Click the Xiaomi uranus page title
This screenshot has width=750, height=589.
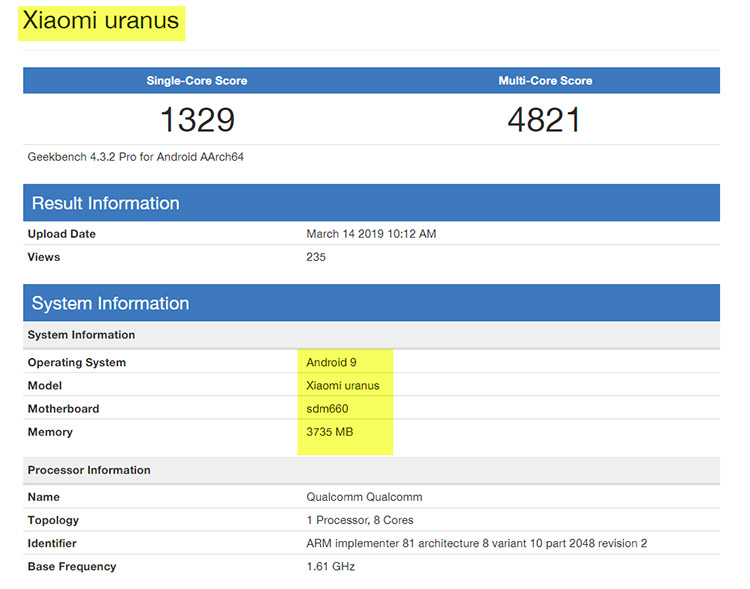(x=101, y=22)
